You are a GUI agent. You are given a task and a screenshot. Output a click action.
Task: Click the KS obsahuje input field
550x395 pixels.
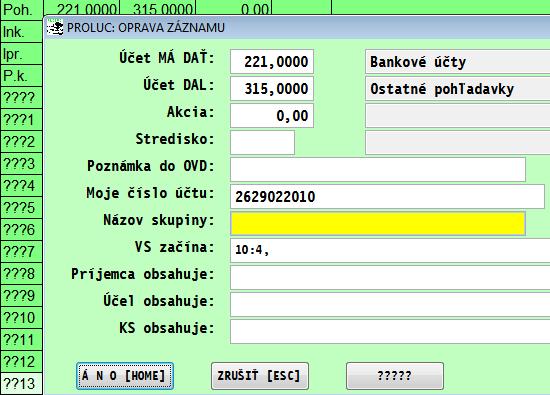[390, 332]
